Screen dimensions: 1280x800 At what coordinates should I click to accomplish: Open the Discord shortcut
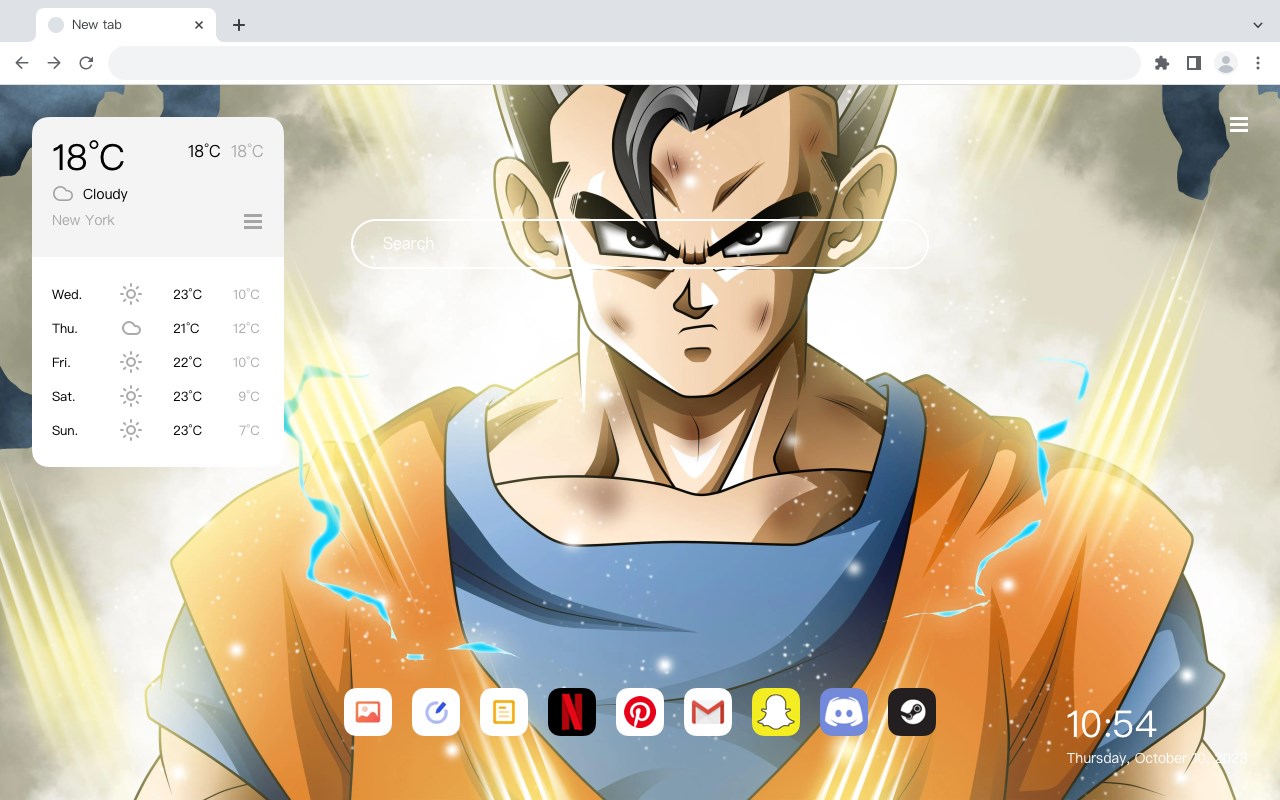point(844,712)
